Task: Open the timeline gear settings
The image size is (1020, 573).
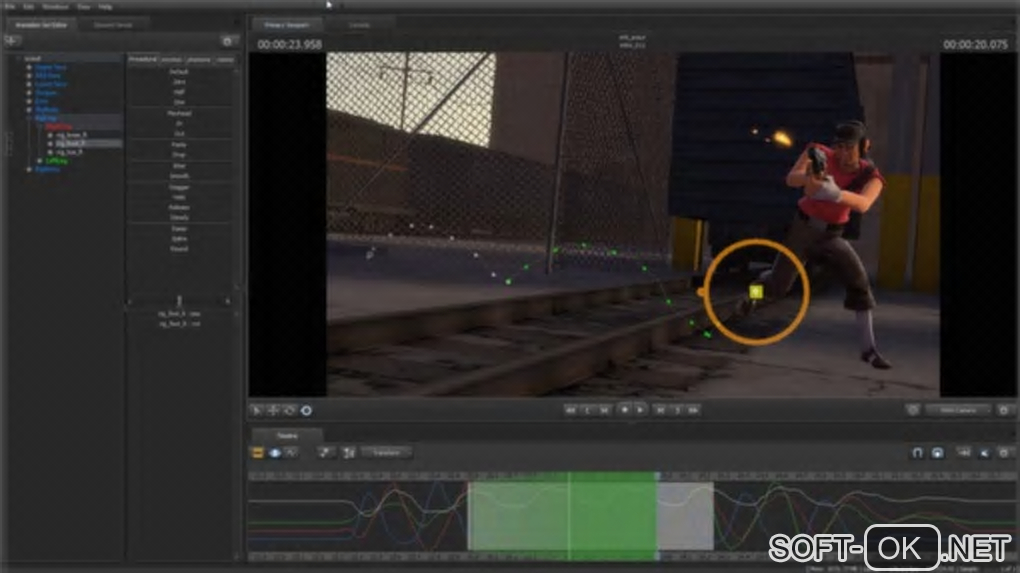Action: [1004, 453]
